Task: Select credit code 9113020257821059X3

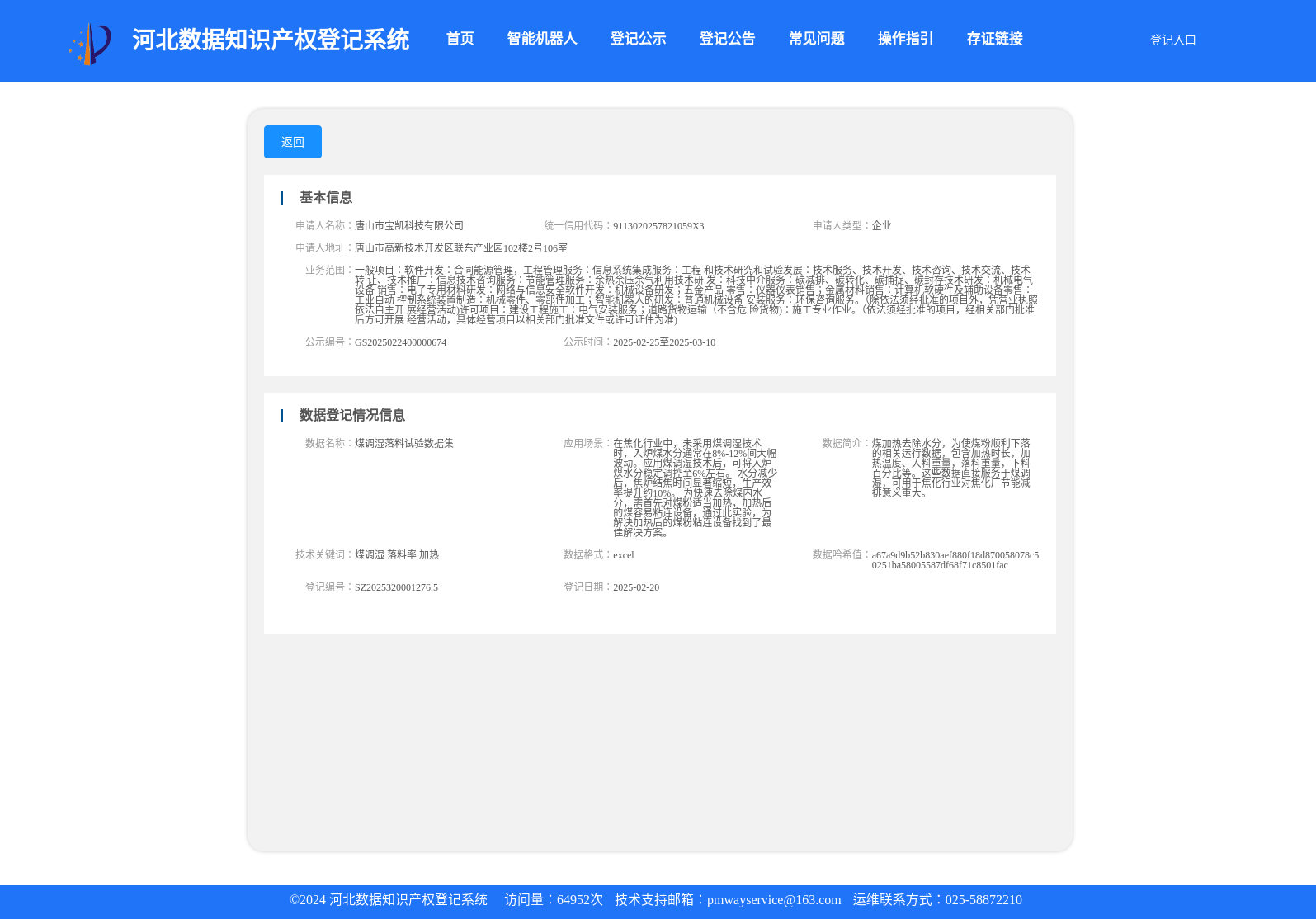Action: coord(658,226)
